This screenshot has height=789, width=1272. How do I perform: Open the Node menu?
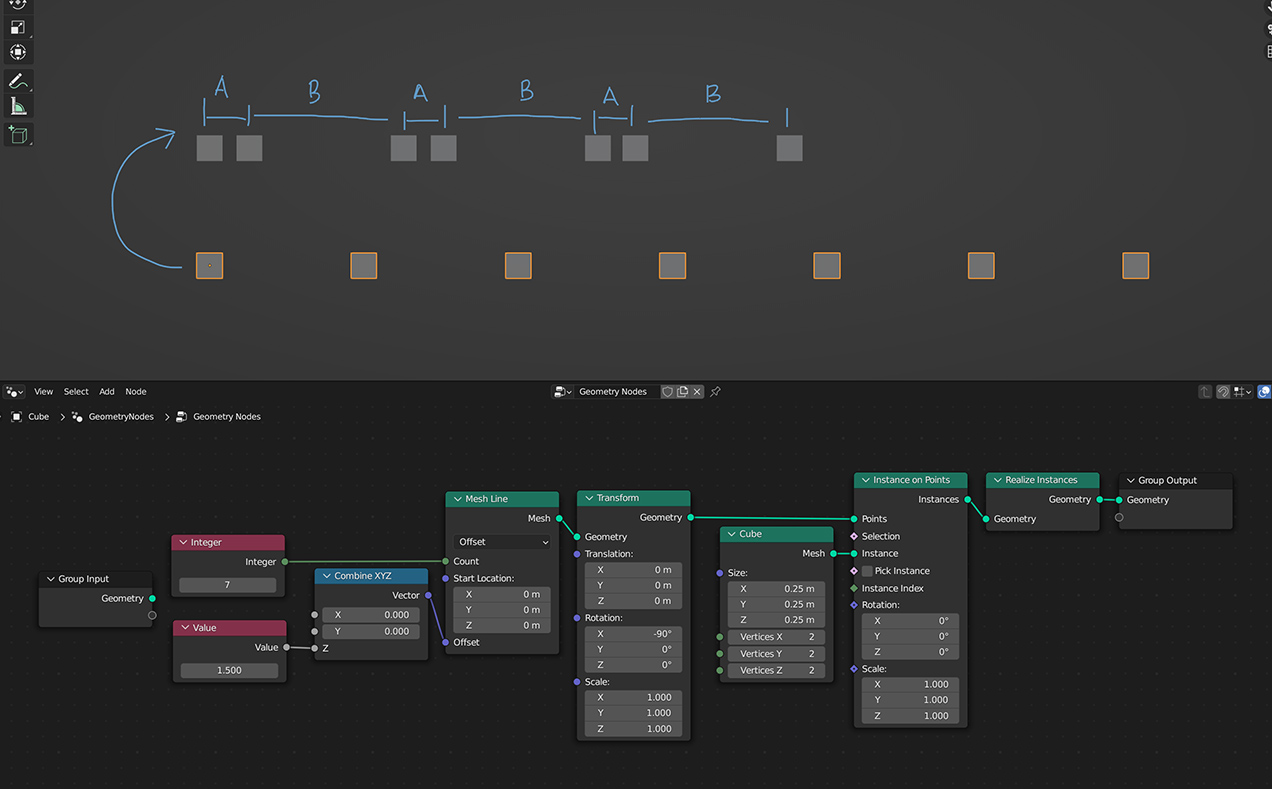pyautogui.click(x=135, y=391)
